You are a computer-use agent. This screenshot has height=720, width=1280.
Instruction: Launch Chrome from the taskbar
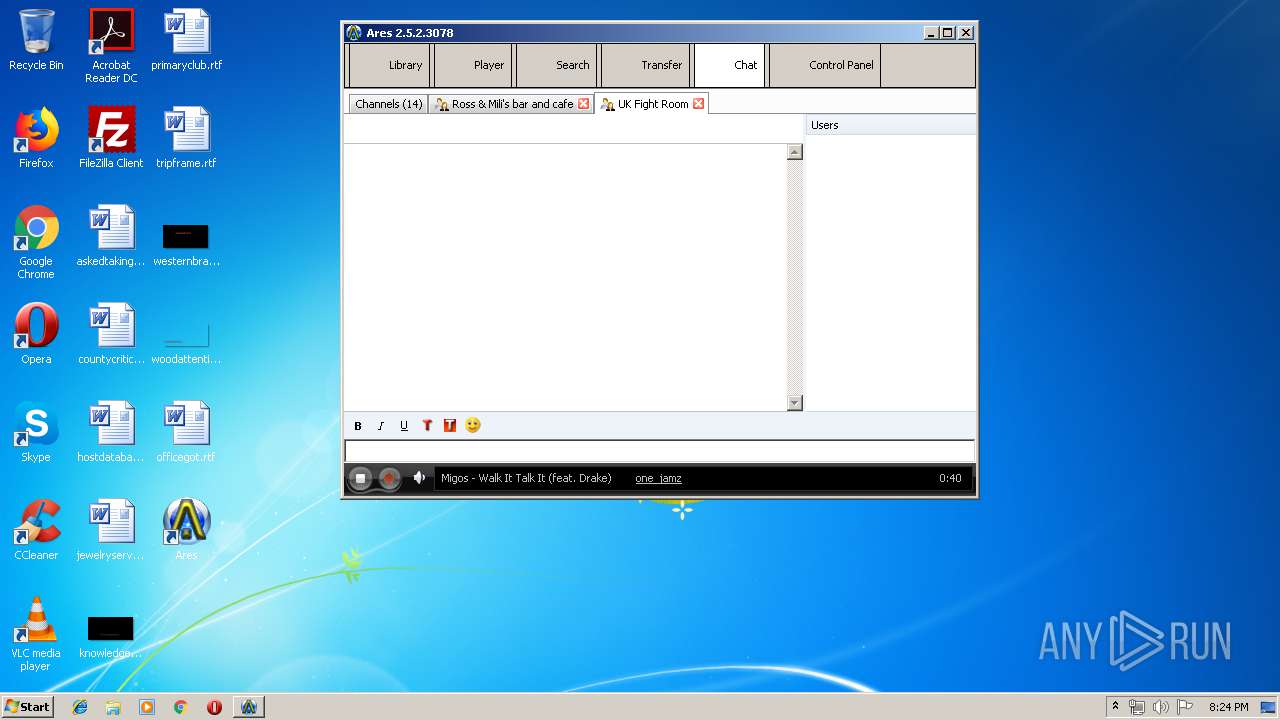(181, 707)
